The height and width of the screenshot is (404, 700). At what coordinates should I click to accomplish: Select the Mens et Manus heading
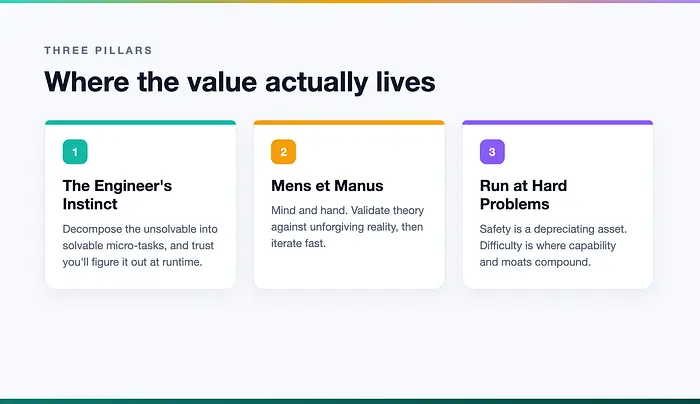pos(327,186)
